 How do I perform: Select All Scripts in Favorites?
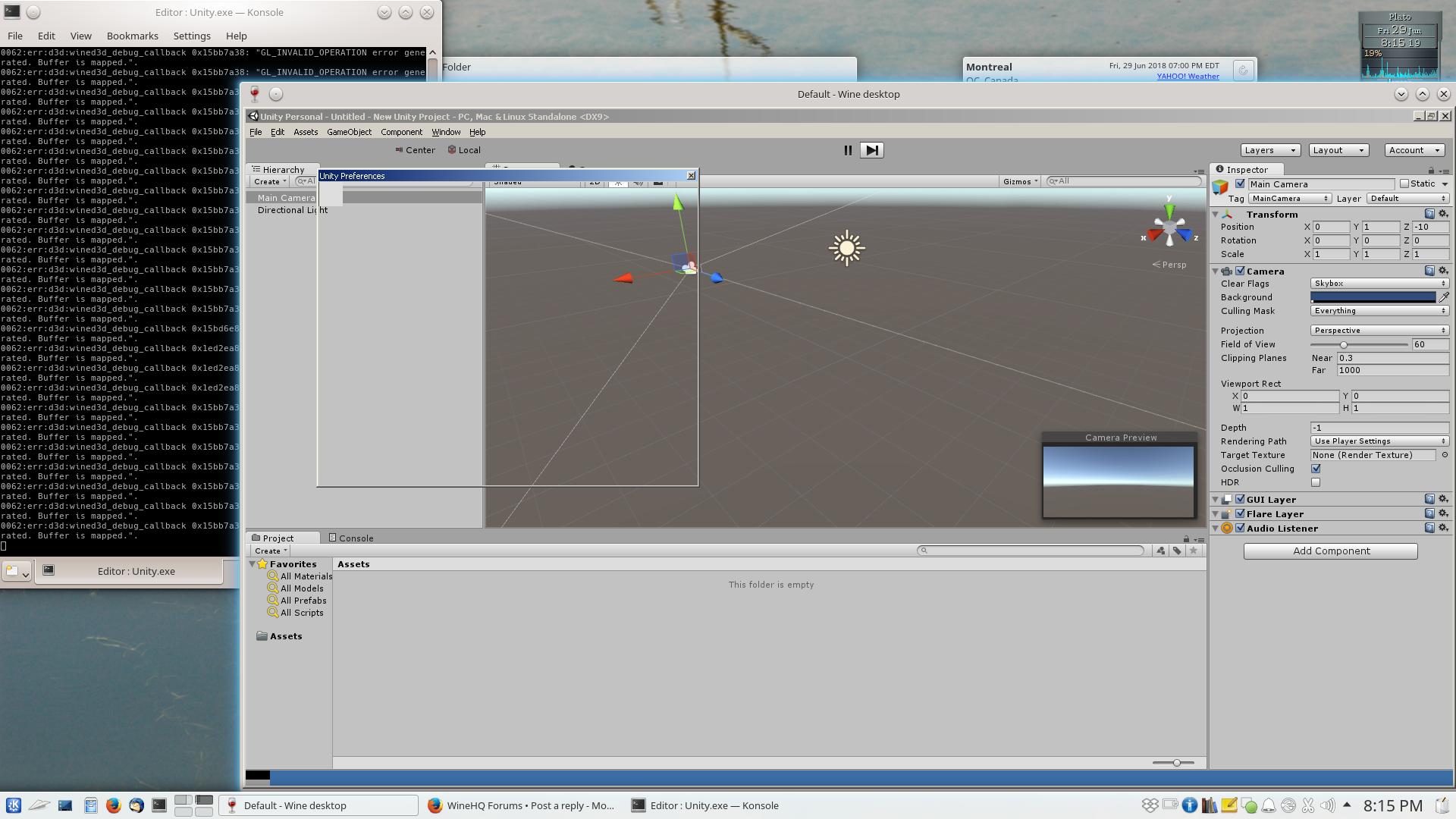(x=296, y=613)
